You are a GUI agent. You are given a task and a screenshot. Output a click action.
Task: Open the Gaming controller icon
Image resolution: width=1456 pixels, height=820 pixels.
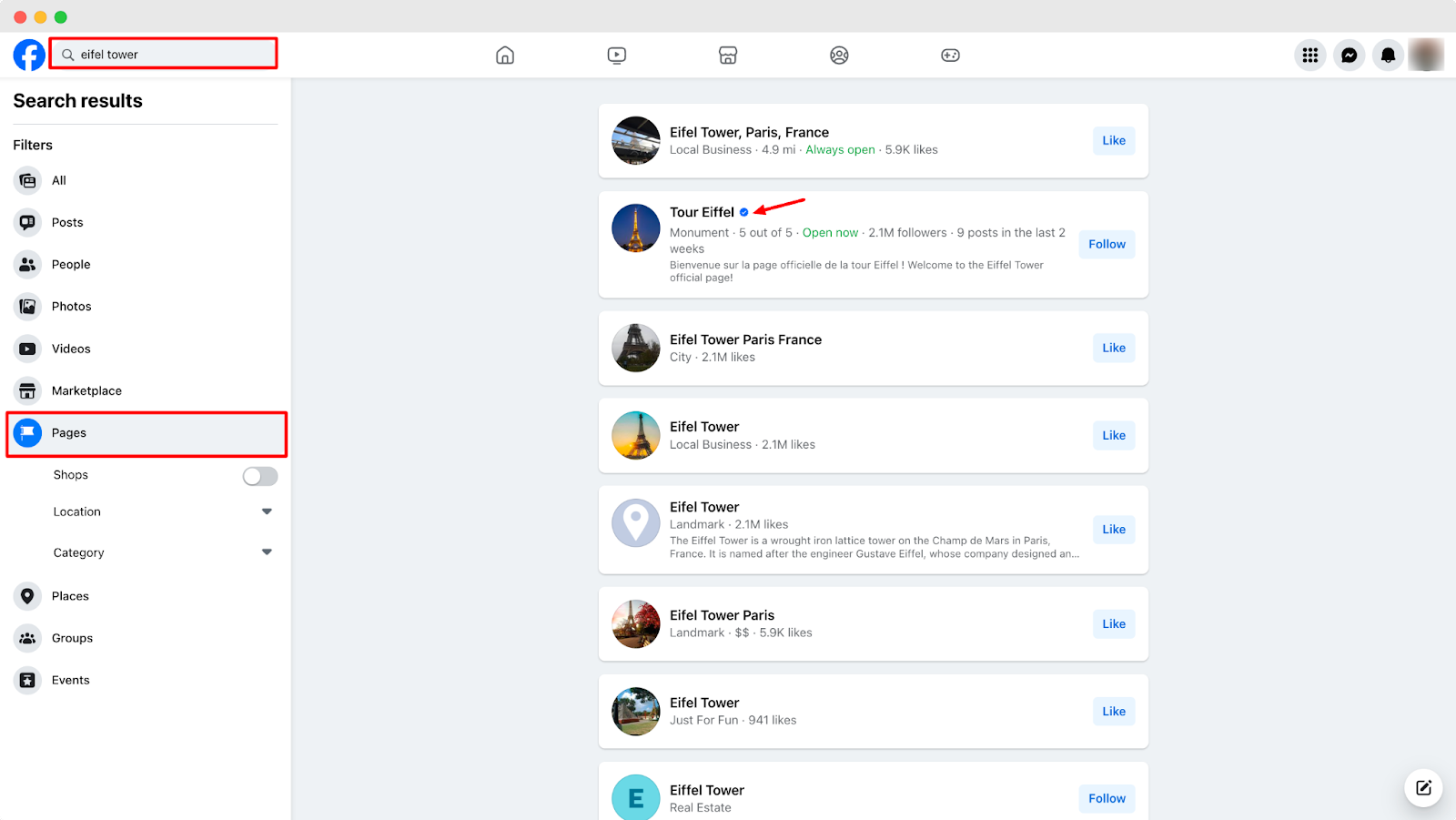tap(950, 56)
